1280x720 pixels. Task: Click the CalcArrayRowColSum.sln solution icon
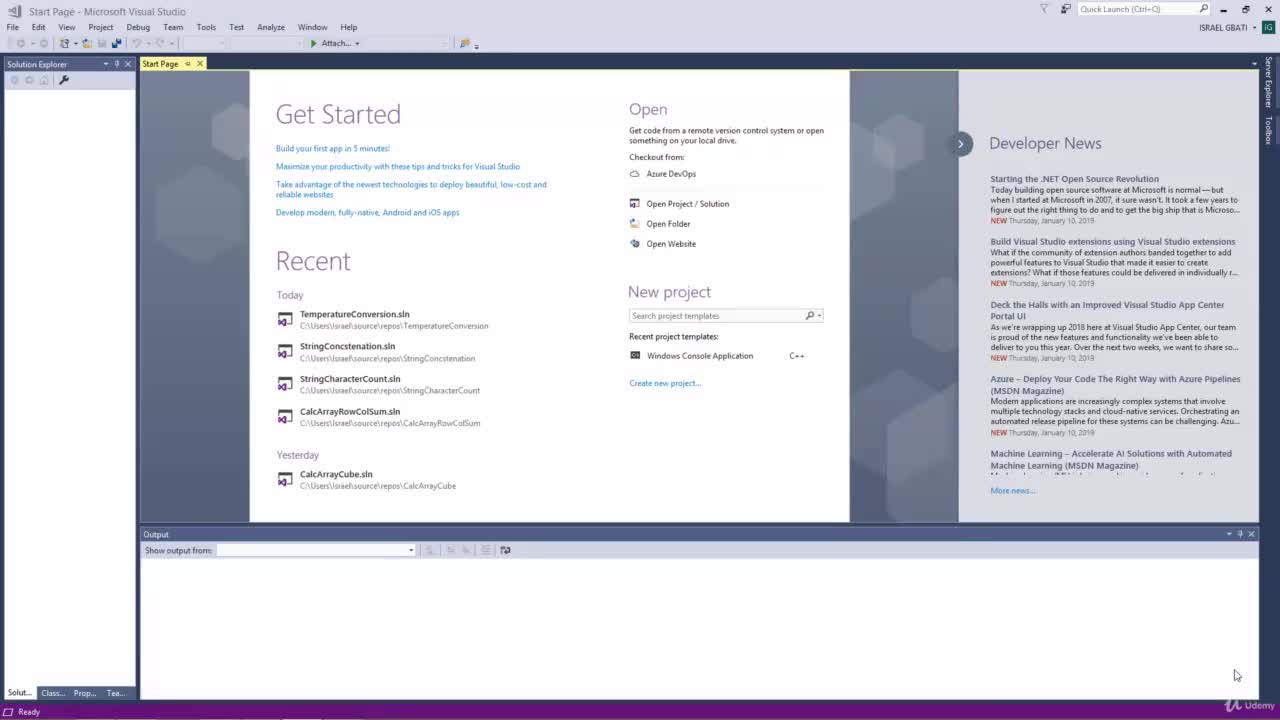[285, 416]
